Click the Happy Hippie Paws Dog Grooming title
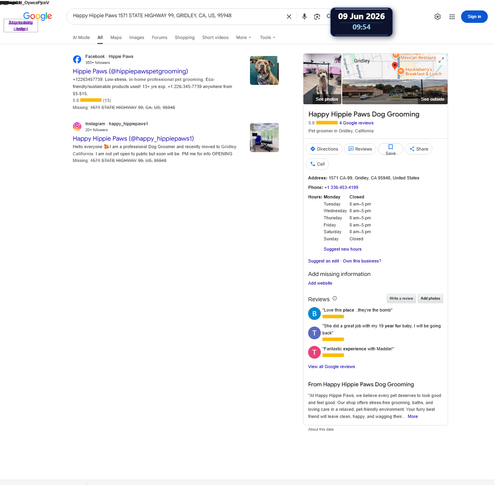 coord(364,114)
